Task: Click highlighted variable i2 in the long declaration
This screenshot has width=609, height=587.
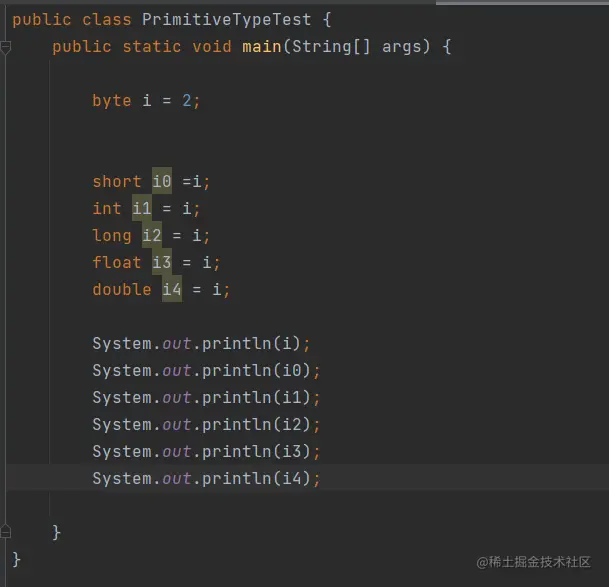Action: (151, 235)
